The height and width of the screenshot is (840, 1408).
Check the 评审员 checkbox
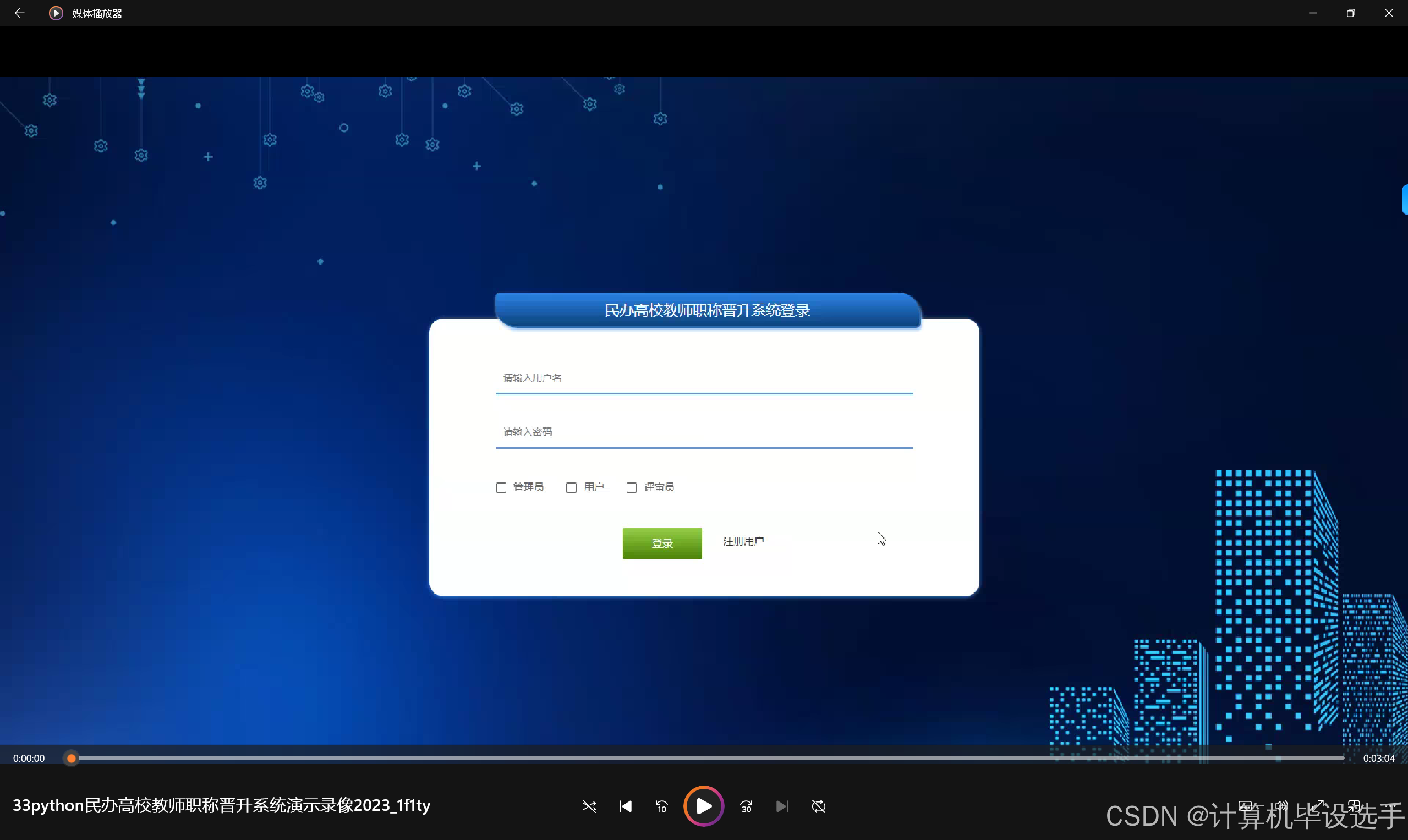click(632, 487)
